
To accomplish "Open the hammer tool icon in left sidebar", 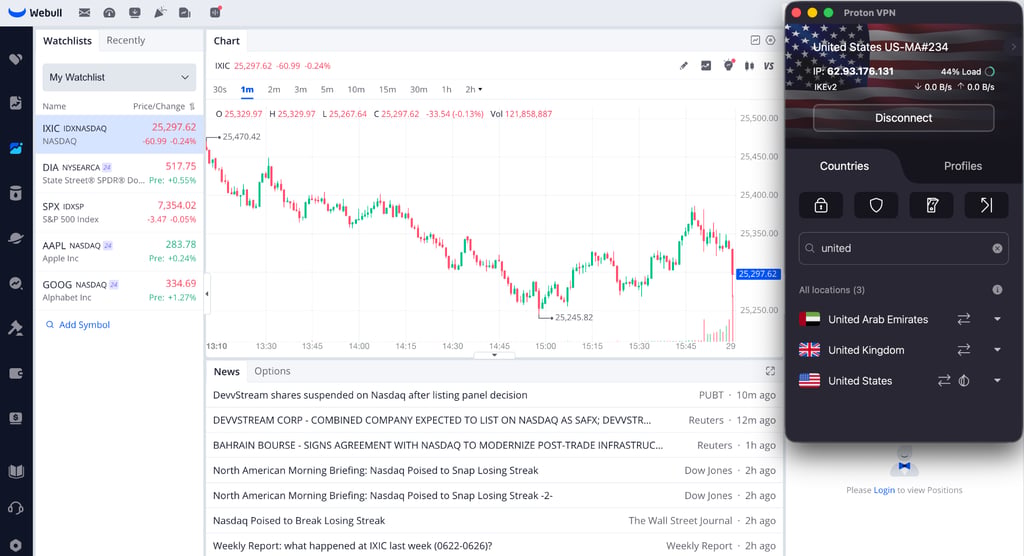I will (x=16, y=328).
